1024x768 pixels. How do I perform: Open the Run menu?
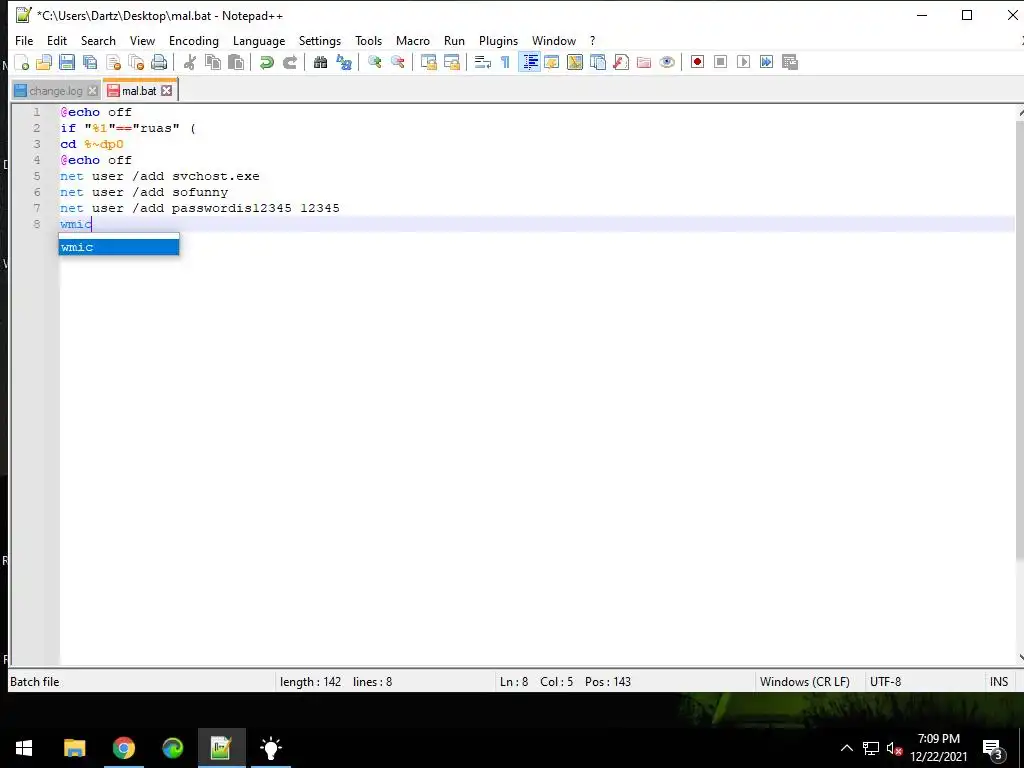coord(455,40)
